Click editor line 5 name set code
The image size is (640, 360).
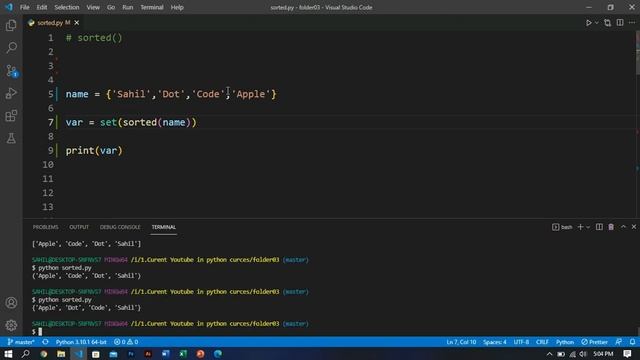point(171,94)
